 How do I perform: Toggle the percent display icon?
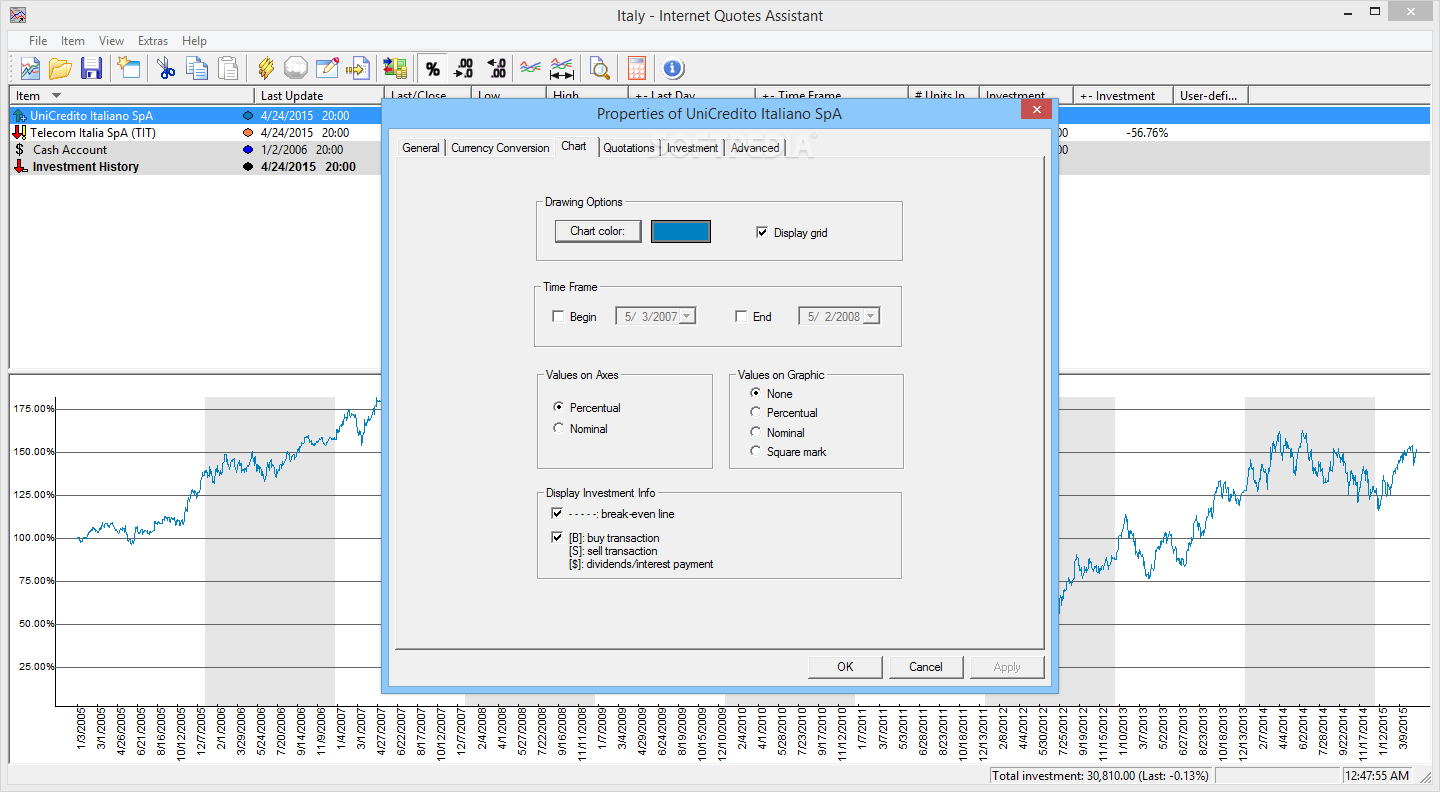(x=432, y=68)
